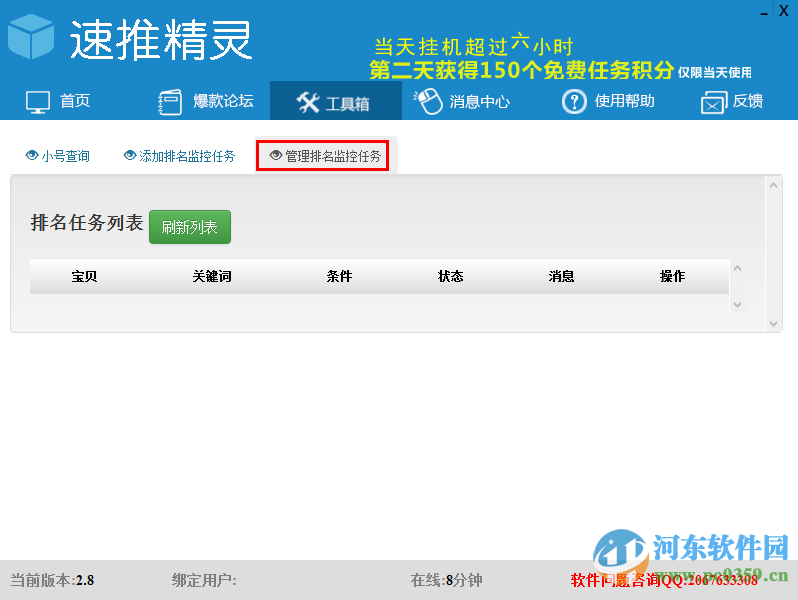Viewport: 798px width, 600px height.
Task: Click the blue cube app logo
Action: coord(31,36)
